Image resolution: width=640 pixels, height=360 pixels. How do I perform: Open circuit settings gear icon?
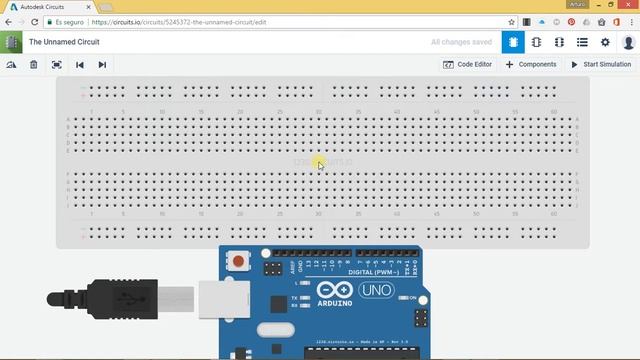click(605, 42)
